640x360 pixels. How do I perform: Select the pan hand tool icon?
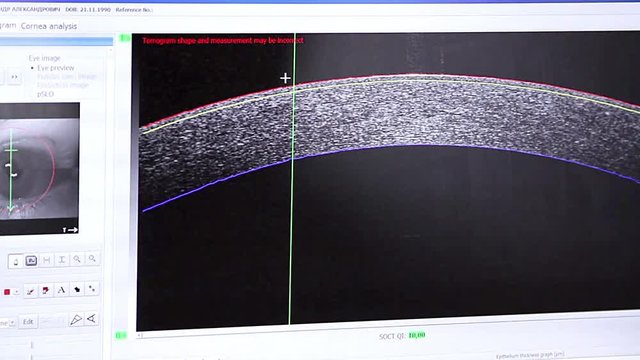point(16,261)
